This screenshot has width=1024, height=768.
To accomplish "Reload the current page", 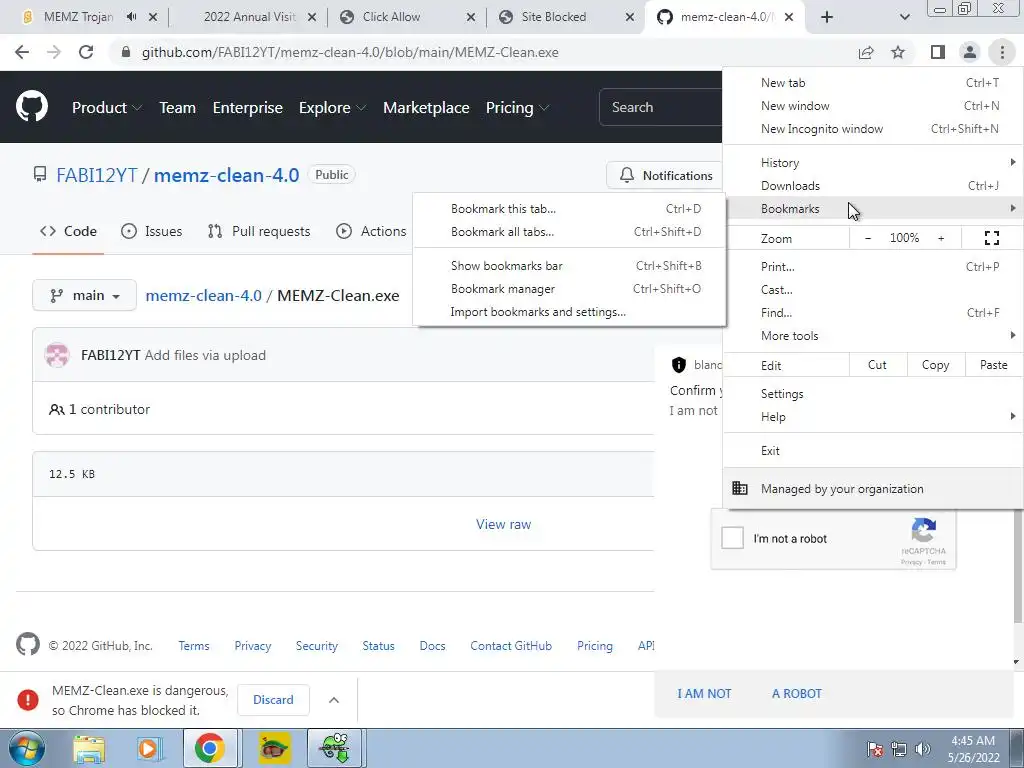I will tap(86, 52).
